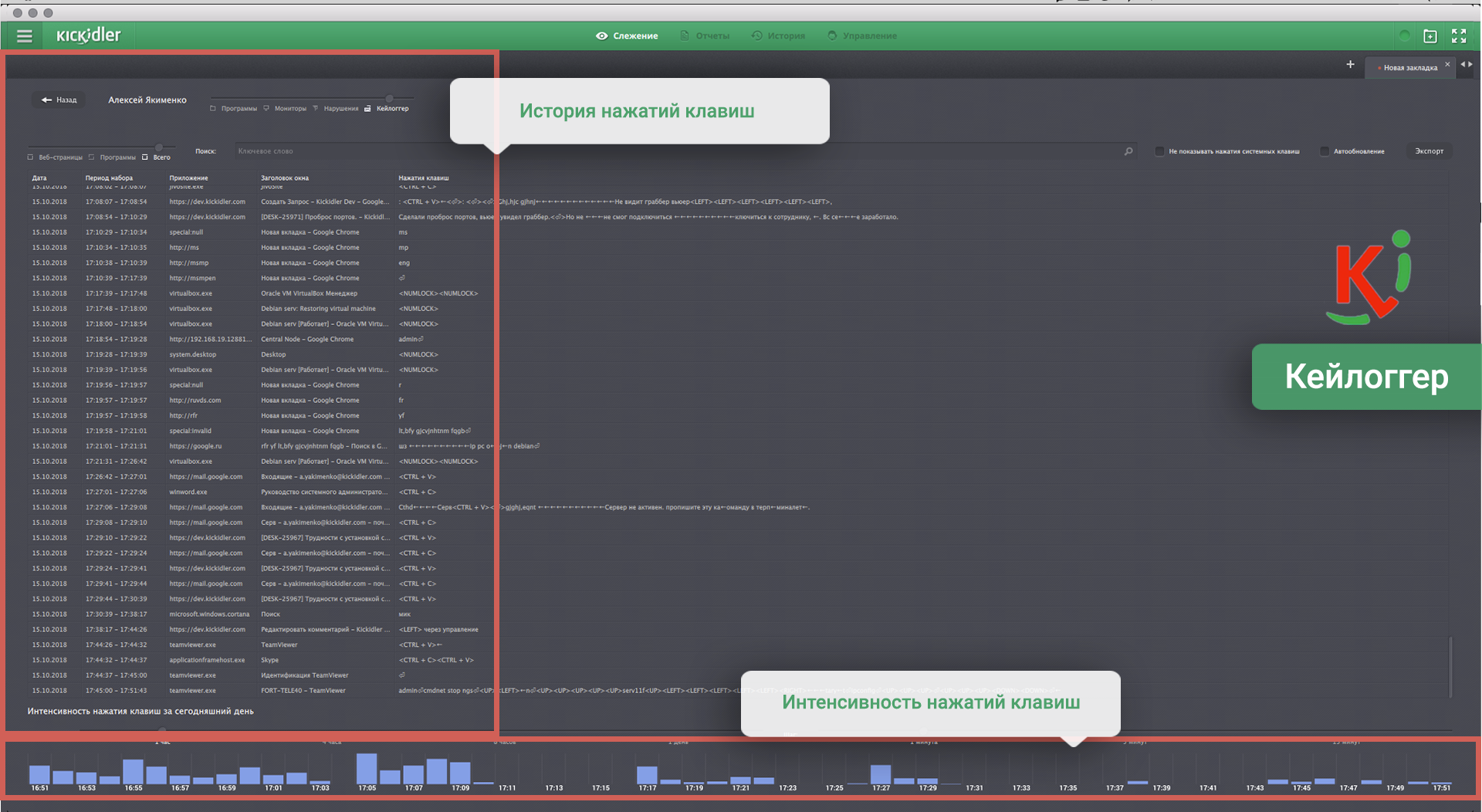
Task: Click the timeline bar at 17:17
Action: [x=647, y=775]
